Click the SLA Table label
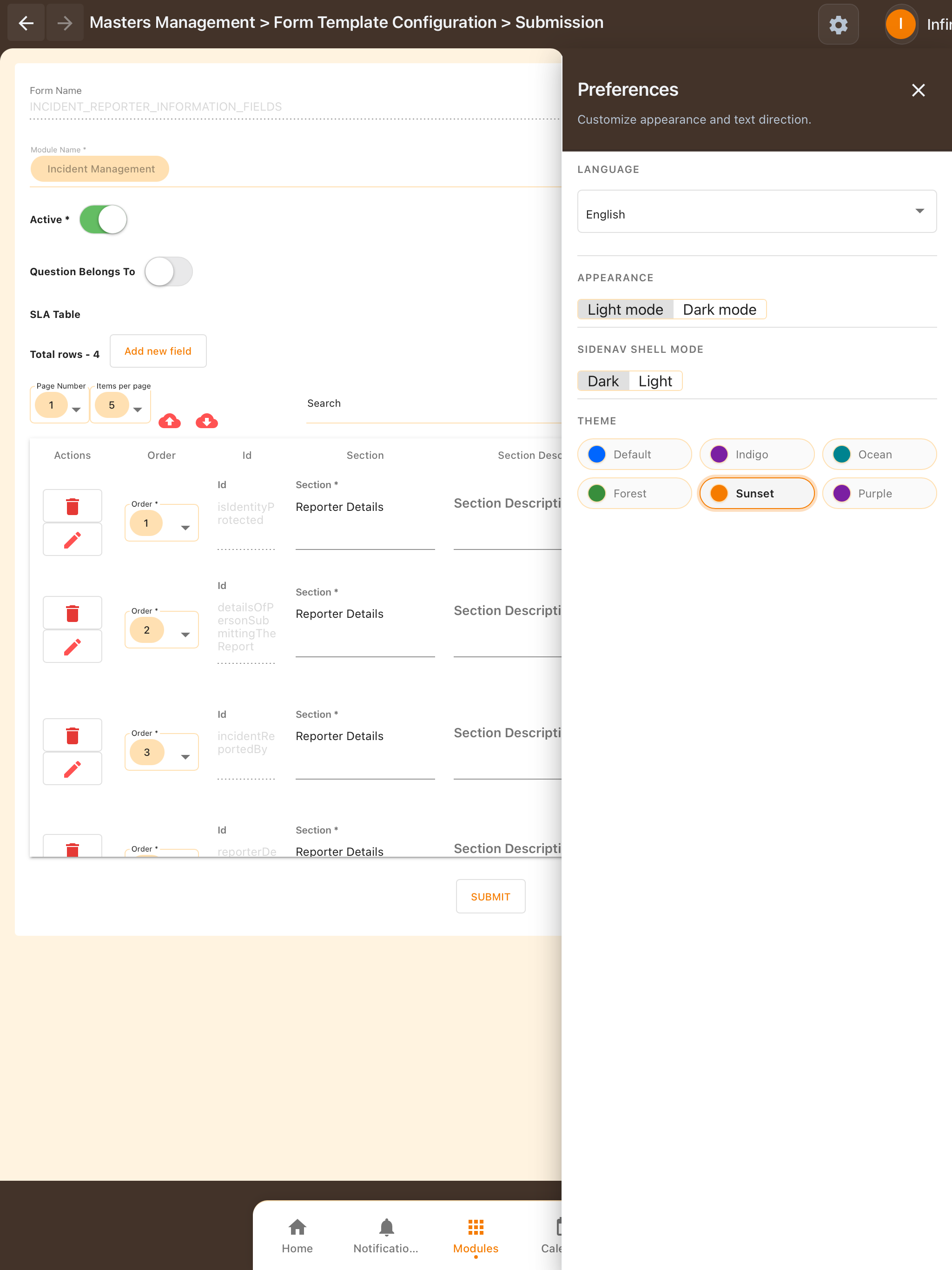 tap(55, 315)
